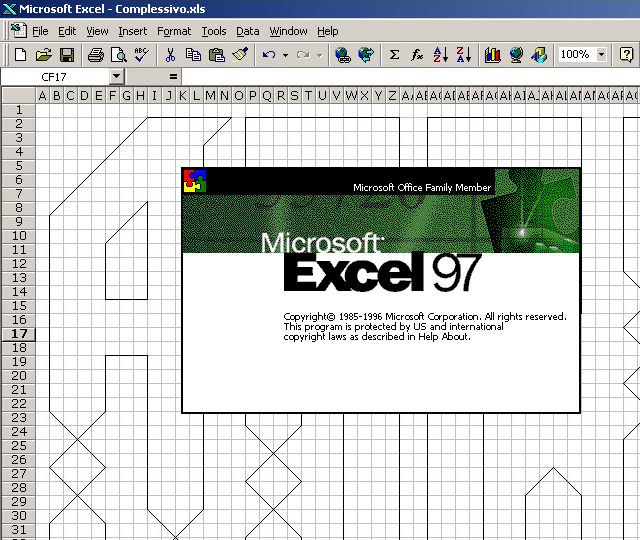Copy the selection with the Copy icon
Viewport: 640px width, 540px height.
coord(193,54)
